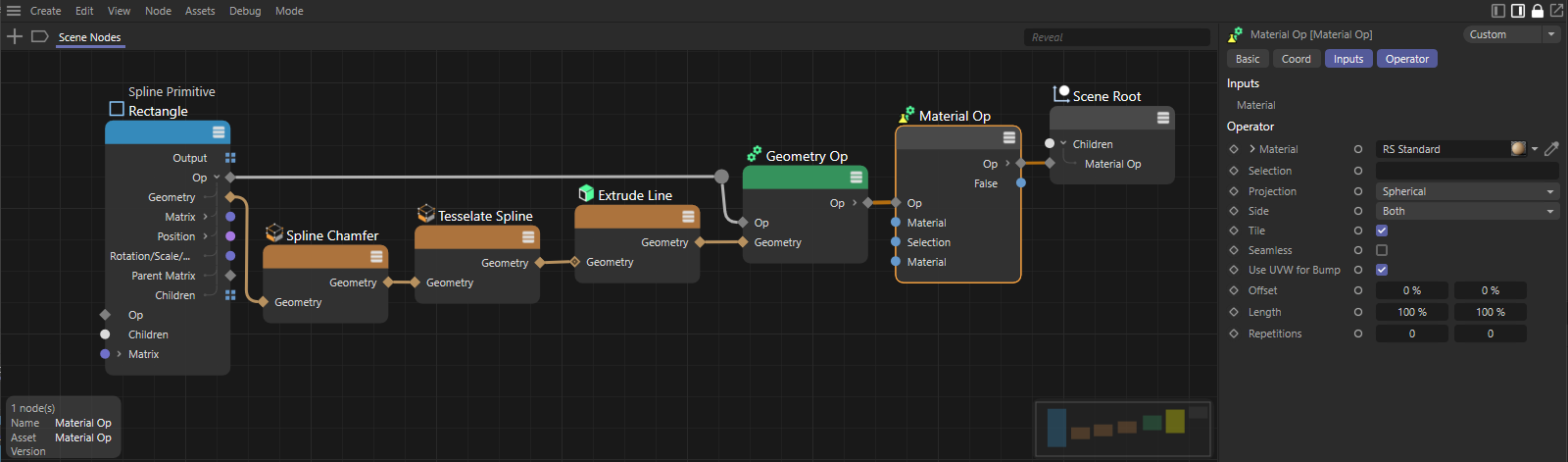Click the RS Standard material sphere swatch

pos(1518,149)
